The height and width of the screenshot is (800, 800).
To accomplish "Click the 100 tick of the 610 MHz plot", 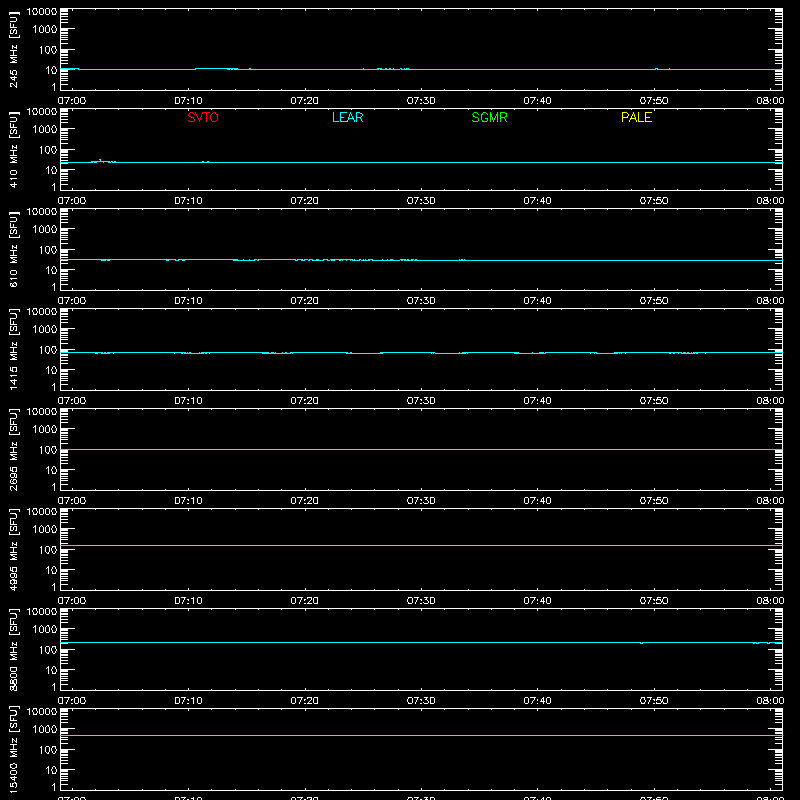I will [48, 249].
